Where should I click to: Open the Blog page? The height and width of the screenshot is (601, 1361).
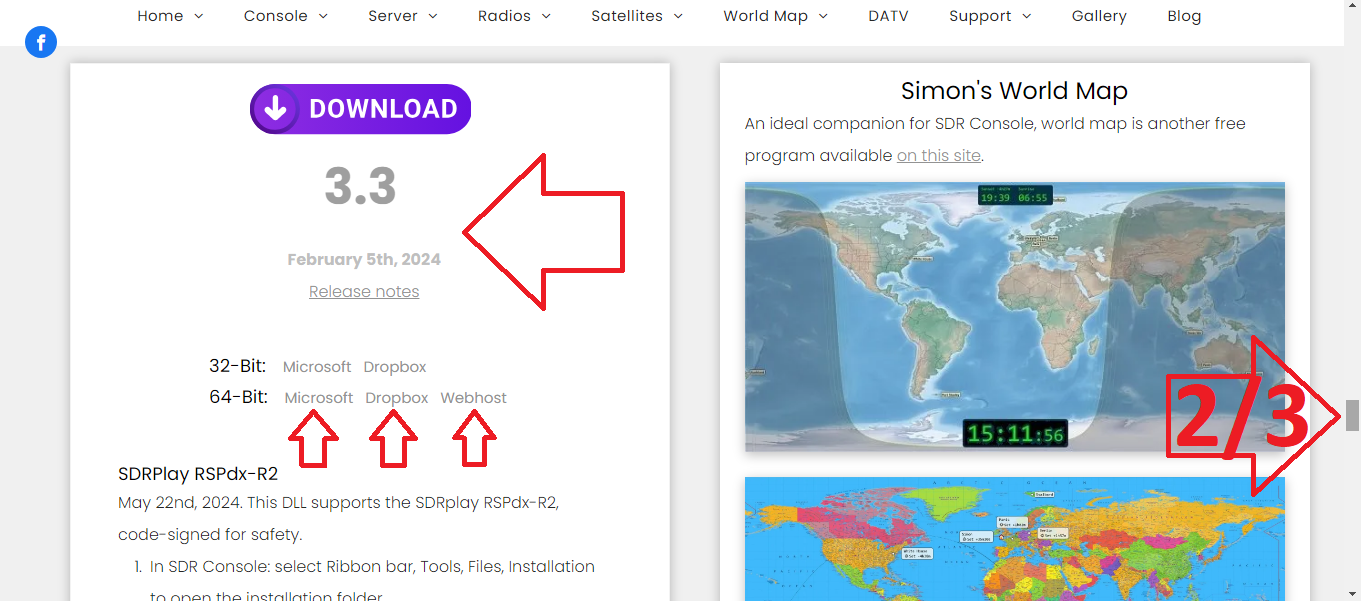point(1184,16)
